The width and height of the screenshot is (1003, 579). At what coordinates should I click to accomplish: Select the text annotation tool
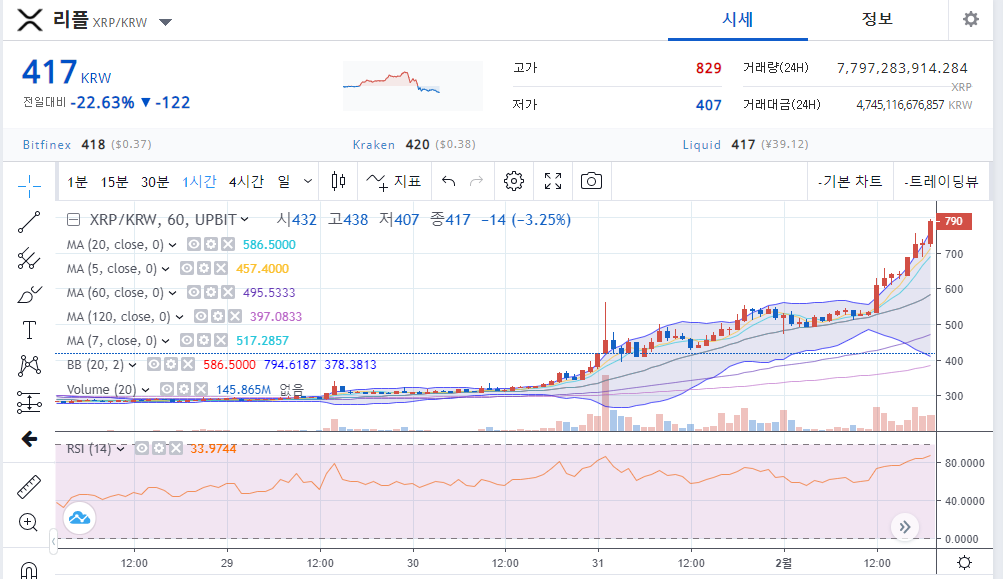[x=29, y=330]
